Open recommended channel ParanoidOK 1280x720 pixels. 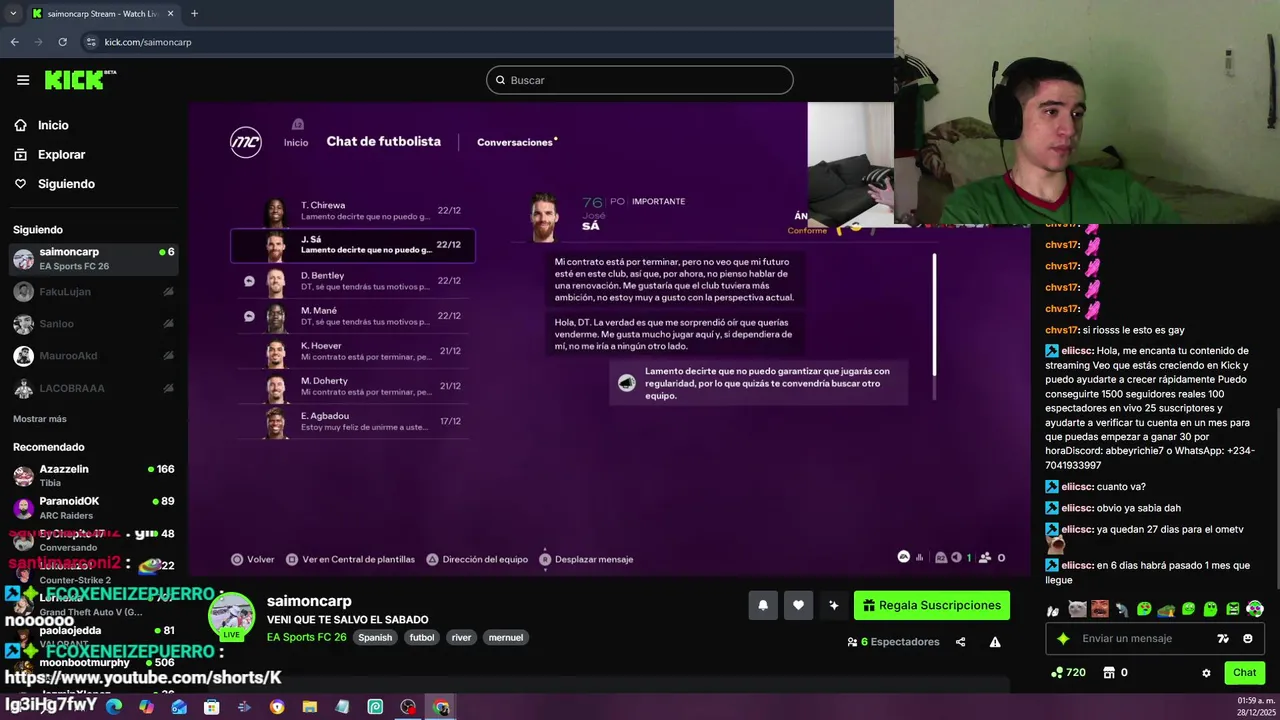93,508
